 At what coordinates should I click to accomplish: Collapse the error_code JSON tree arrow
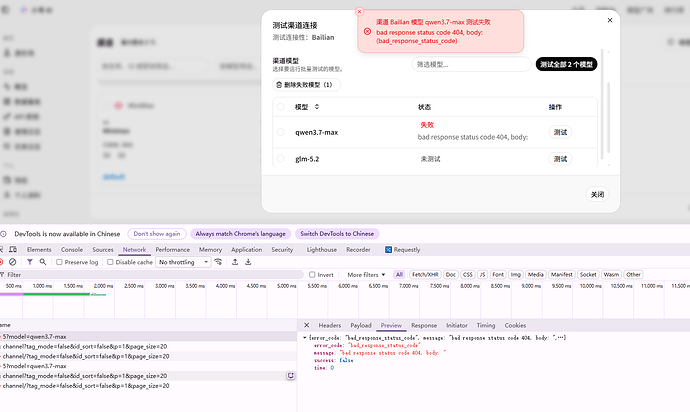pyautogui.click(x=305, y=338)
